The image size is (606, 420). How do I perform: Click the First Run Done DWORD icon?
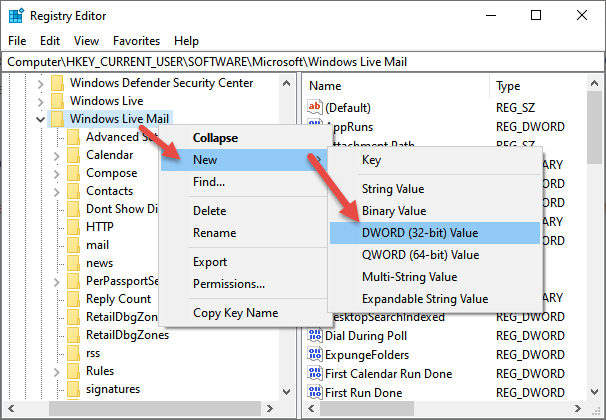coord(315,392)
